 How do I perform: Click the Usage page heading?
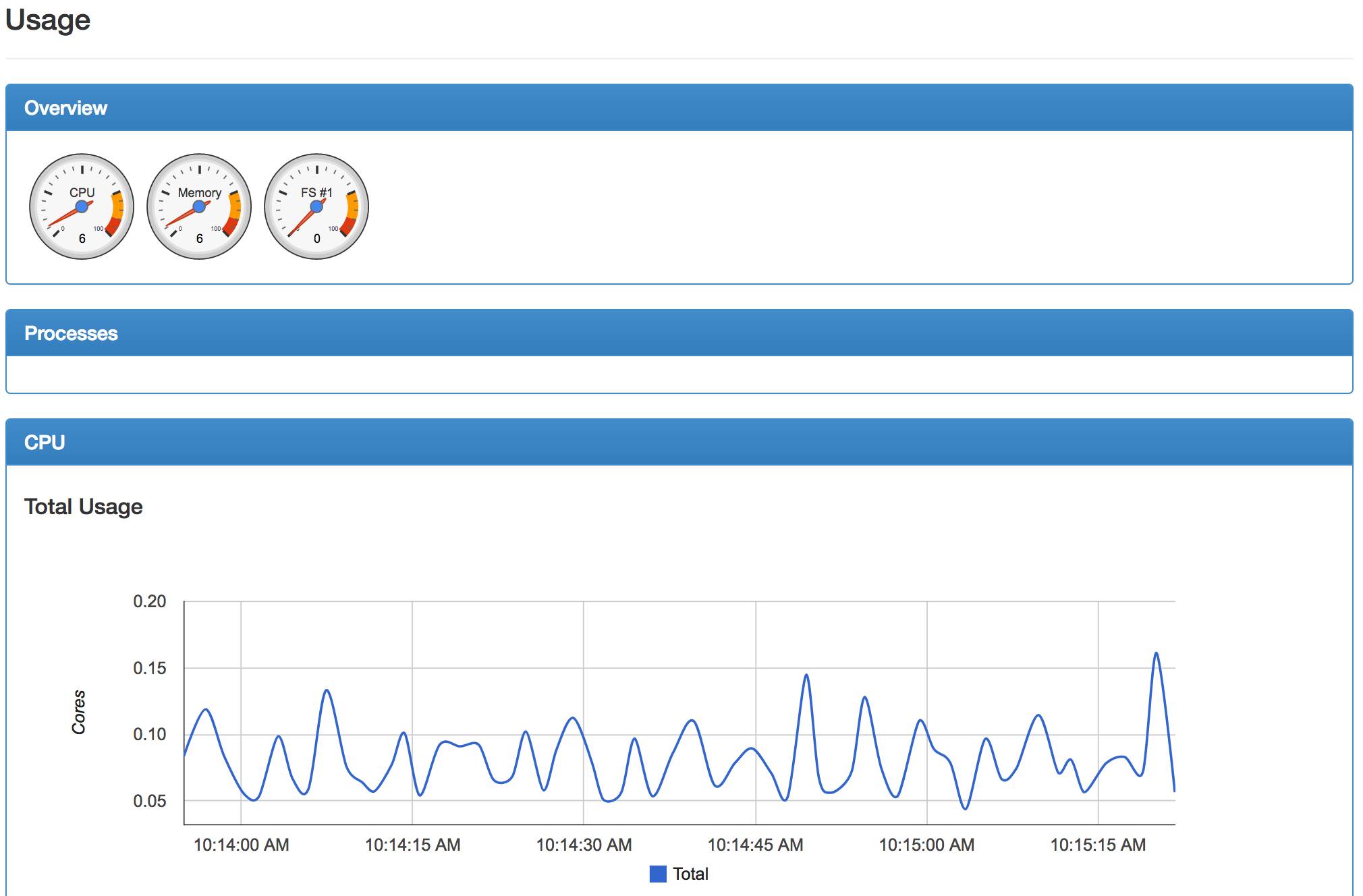(x=48, y=20)
